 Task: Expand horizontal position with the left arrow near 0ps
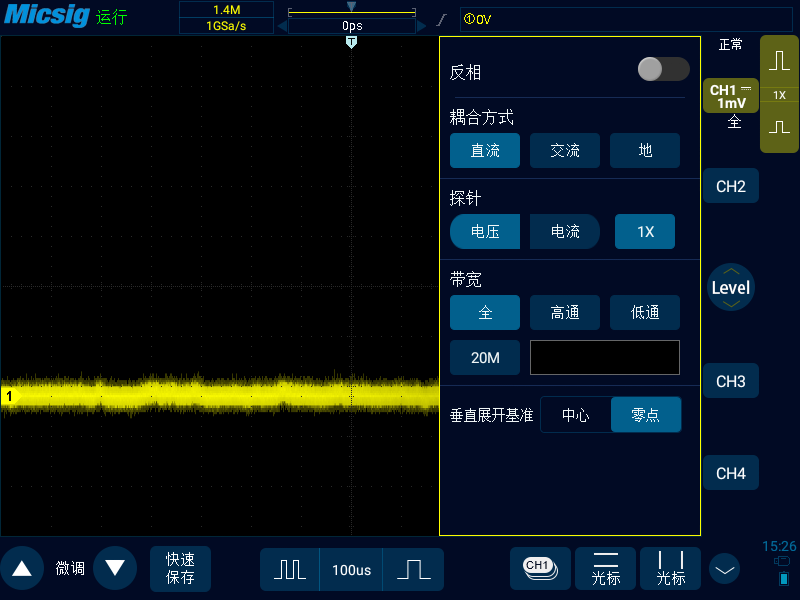(x=285, y=27)
